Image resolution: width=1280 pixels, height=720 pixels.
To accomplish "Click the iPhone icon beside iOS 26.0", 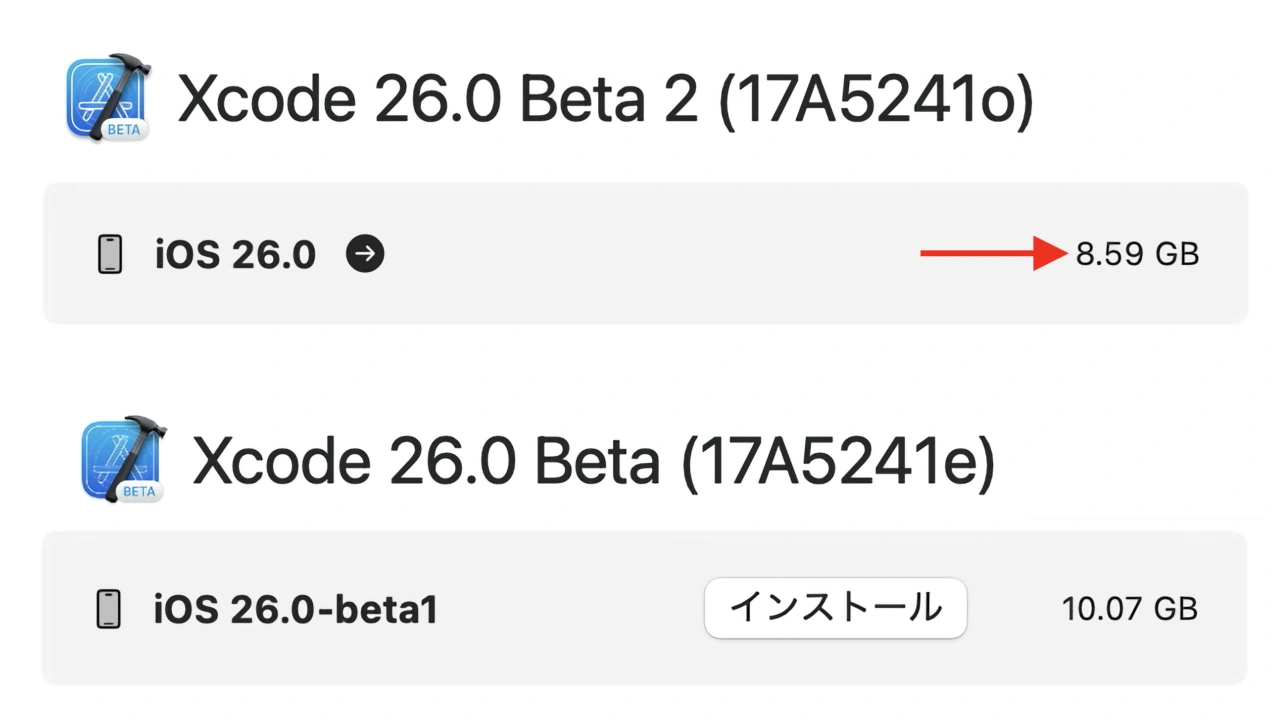I will 110,255.
